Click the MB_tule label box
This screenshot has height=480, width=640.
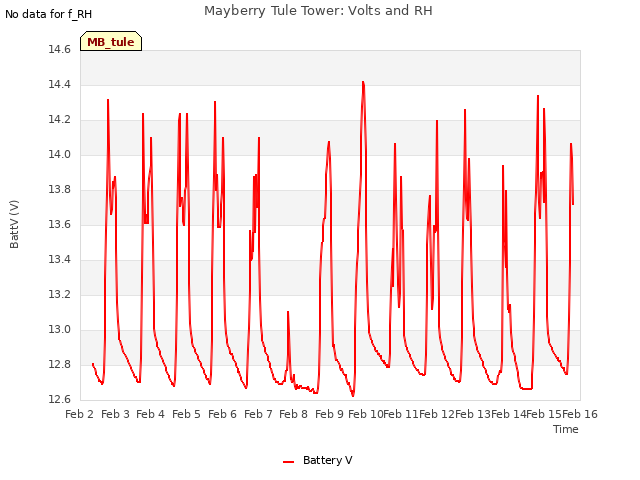[x=111, y=41]
